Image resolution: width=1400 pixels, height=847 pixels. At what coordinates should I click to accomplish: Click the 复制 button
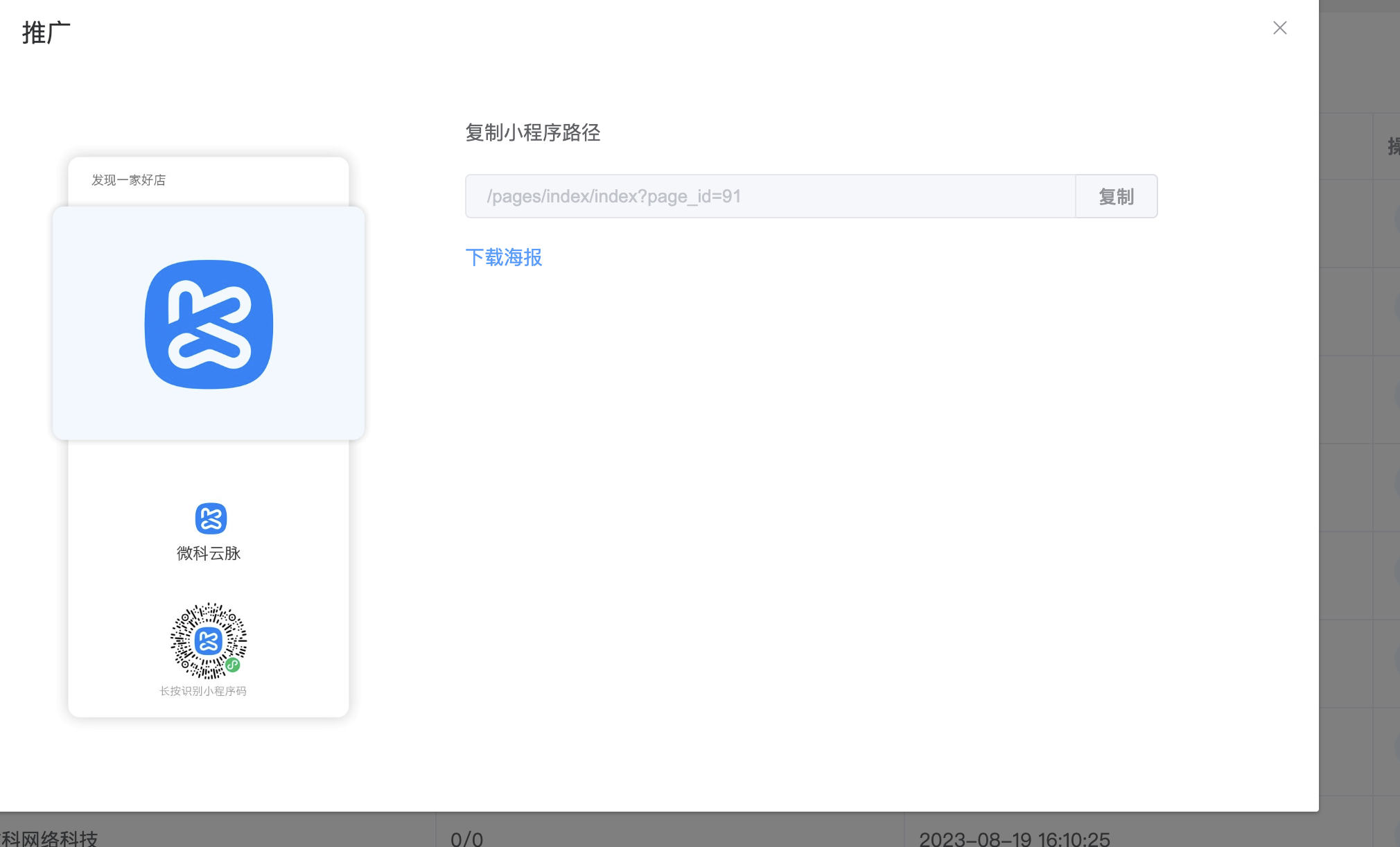coord(1116,196)
